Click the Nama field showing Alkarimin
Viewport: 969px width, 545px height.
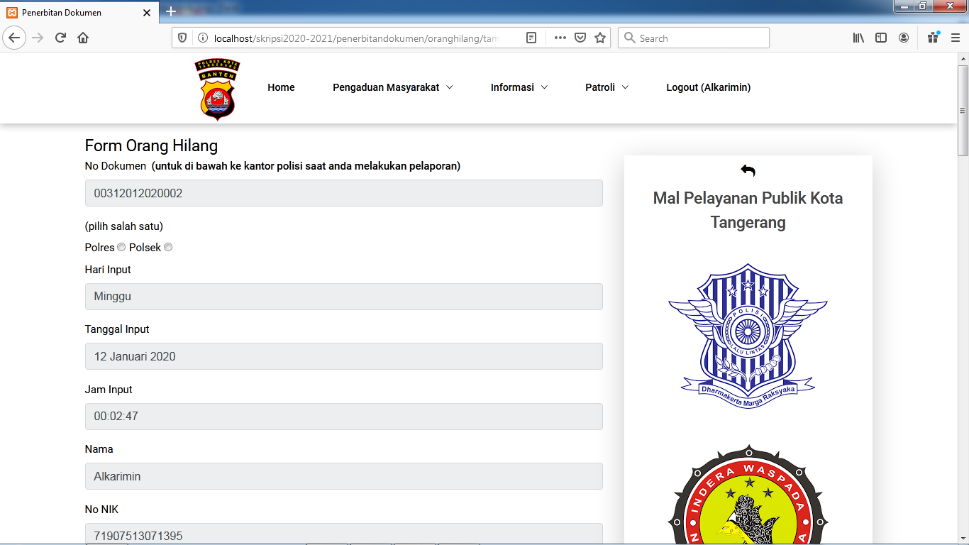coord(344,476)
